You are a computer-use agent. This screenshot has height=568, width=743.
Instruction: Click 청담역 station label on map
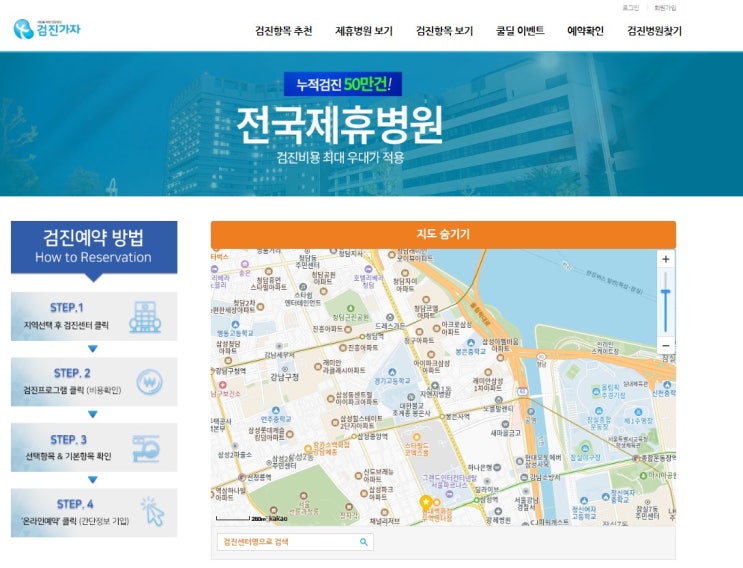[375, 336]
